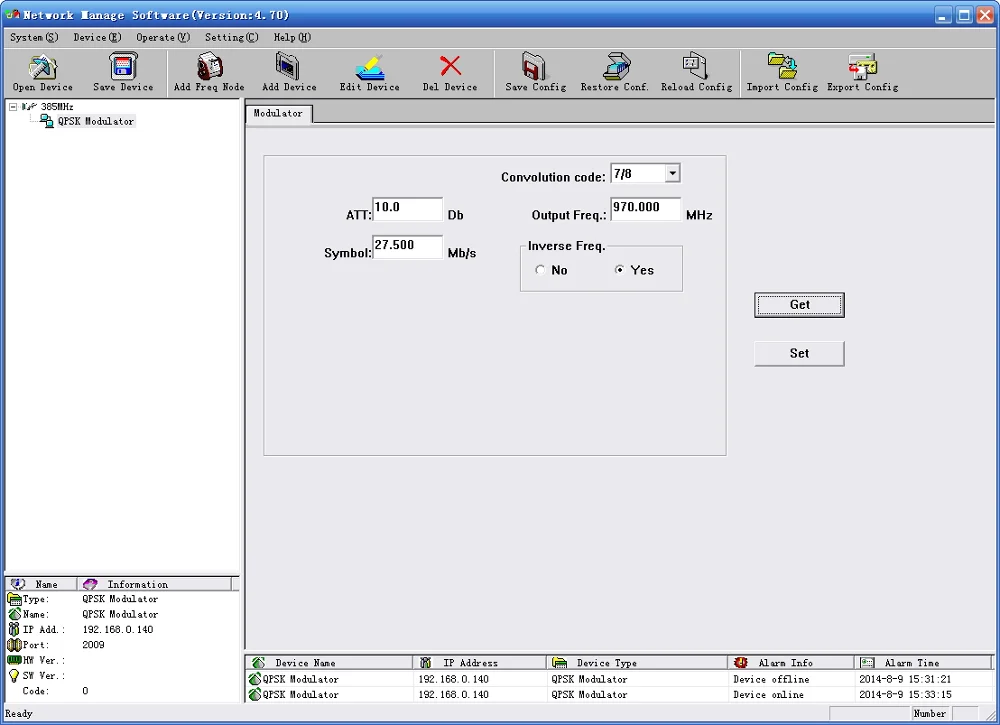Click Import Config folder icon
The width and height of the screenshot is (1000, 725).
[x=782, y=66]
